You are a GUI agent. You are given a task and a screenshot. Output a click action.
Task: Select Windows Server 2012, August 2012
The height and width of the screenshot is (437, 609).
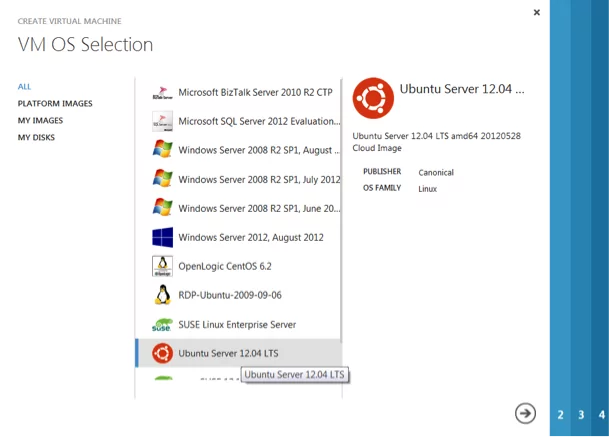tap(238, 237)
